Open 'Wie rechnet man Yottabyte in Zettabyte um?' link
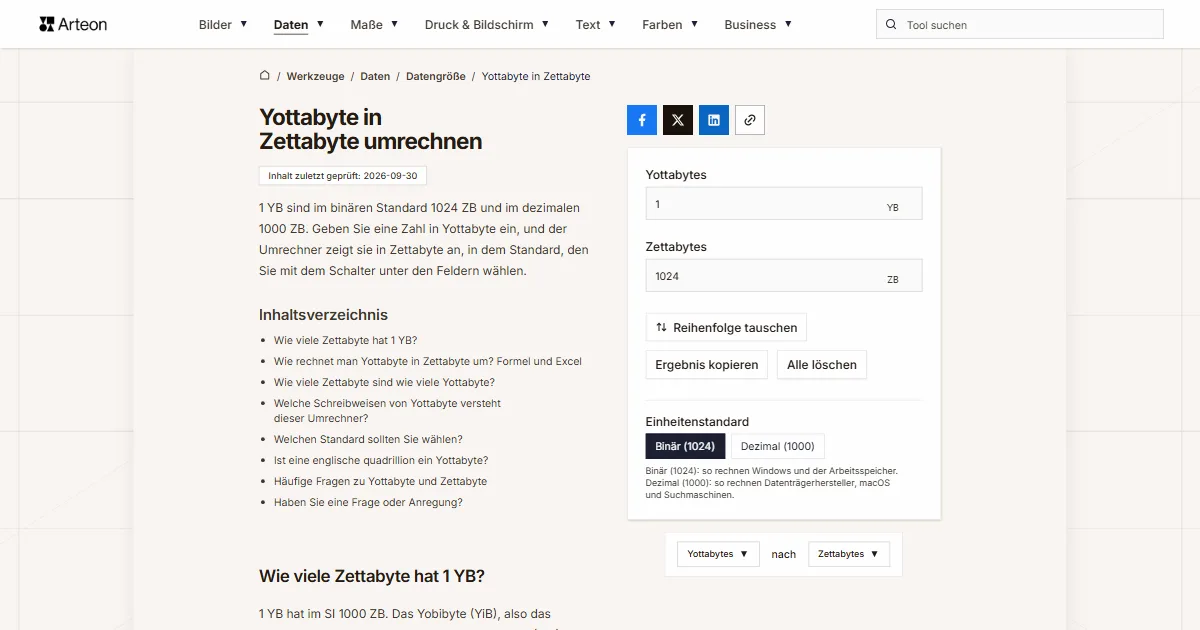 pos(428,361)
